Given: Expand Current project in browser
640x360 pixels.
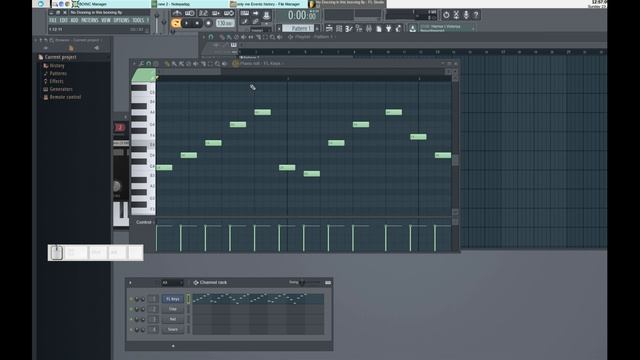Looking at the screenshot, I should [60, 57].
